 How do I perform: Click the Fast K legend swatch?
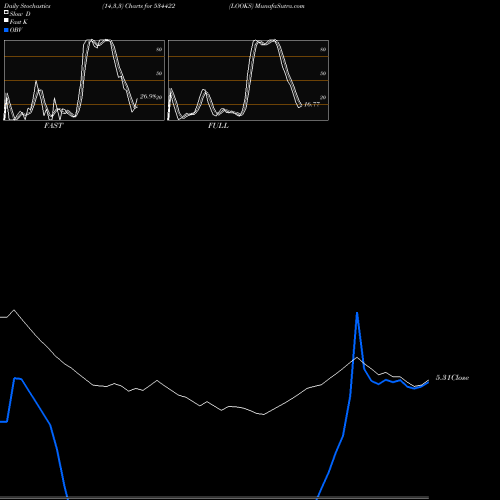(x=6, y=21)
